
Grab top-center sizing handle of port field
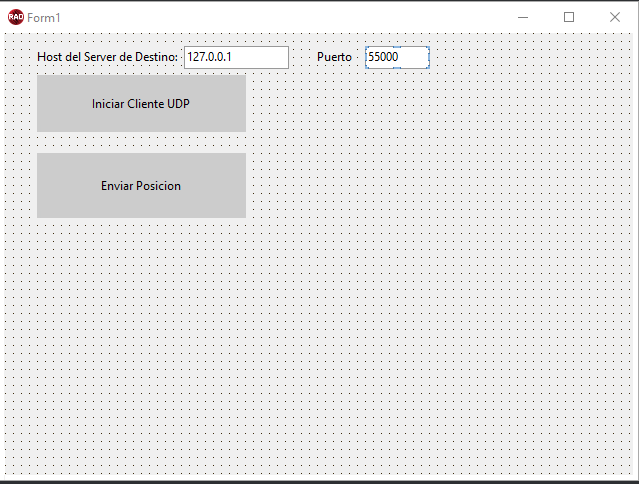click(x=397, y=47)
